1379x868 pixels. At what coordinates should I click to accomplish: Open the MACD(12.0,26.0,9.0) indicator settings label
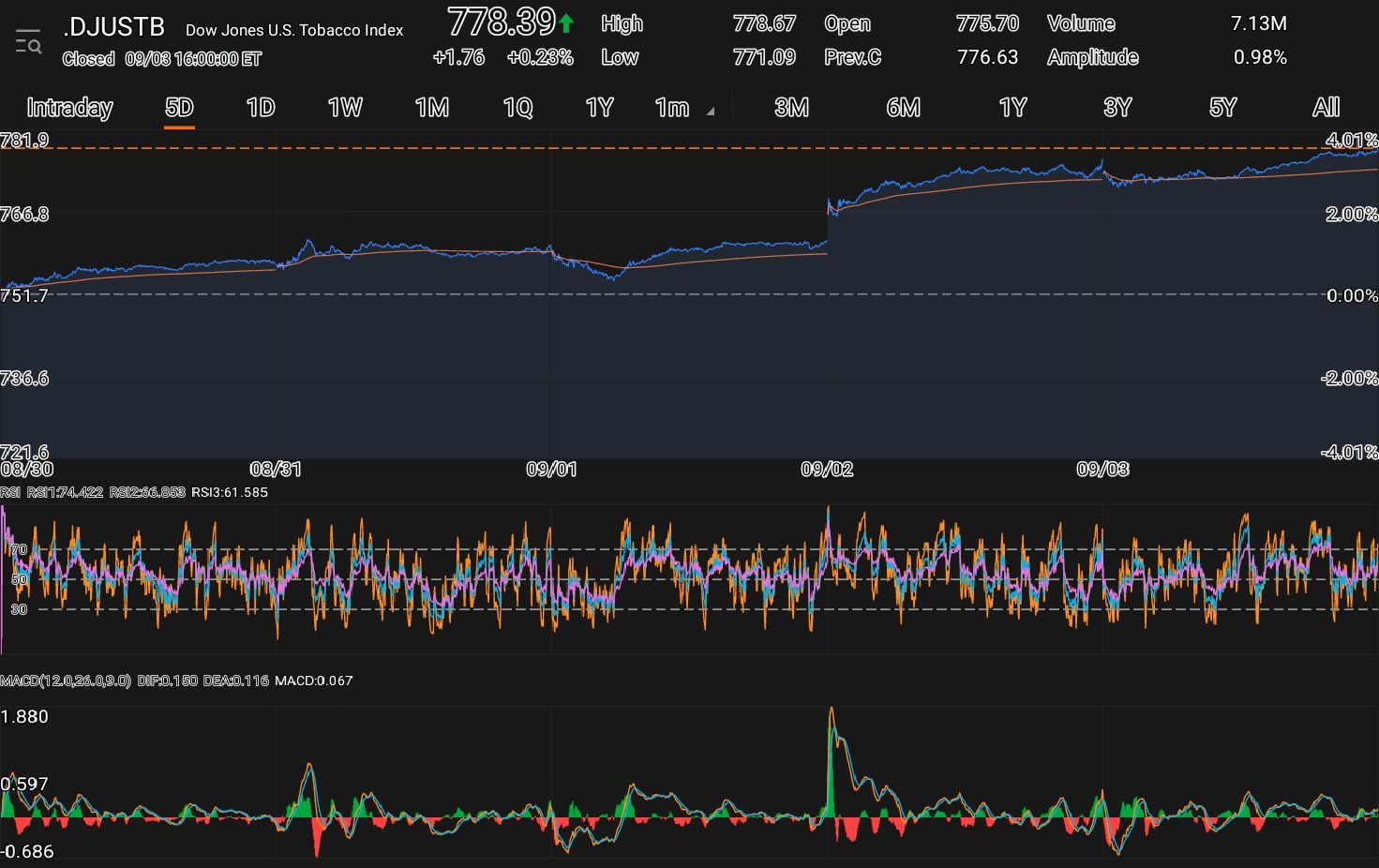(x=66, y=681)
